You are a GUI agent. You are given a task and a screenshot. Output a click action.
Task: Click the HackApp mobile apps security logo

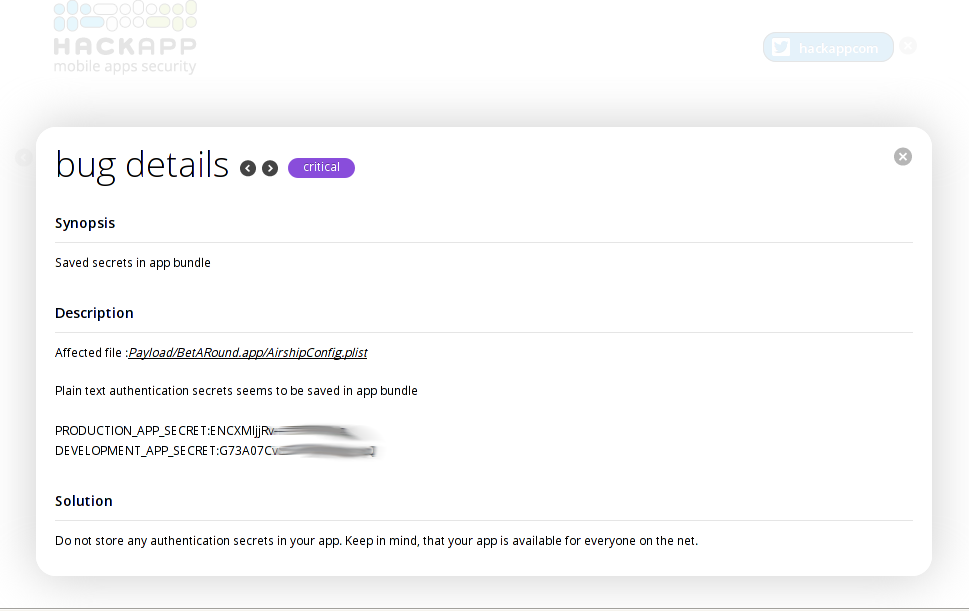tap(125, 37)
